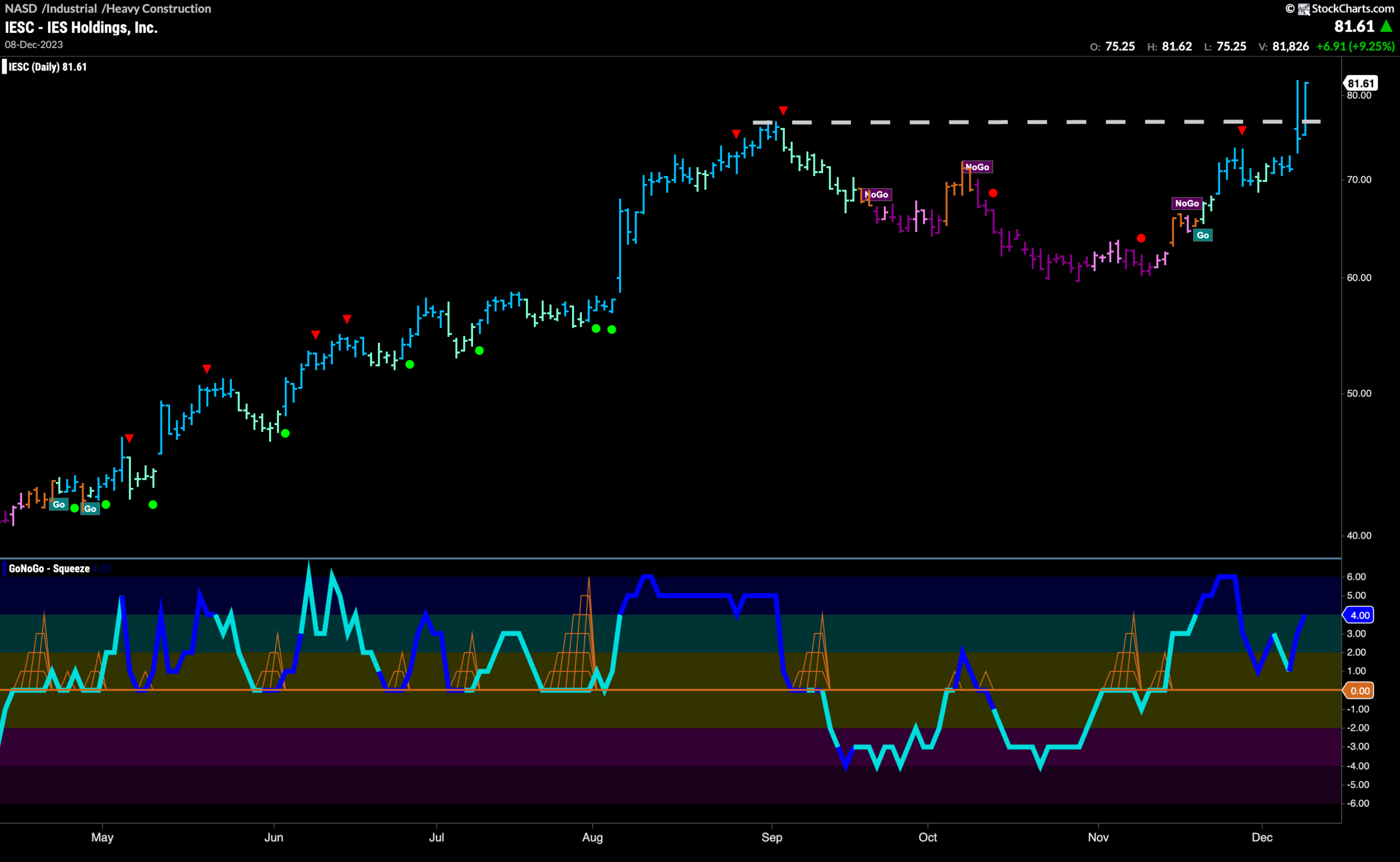
Task: Click the green up-arrow price change icon
Action: tap(1386, 26)
